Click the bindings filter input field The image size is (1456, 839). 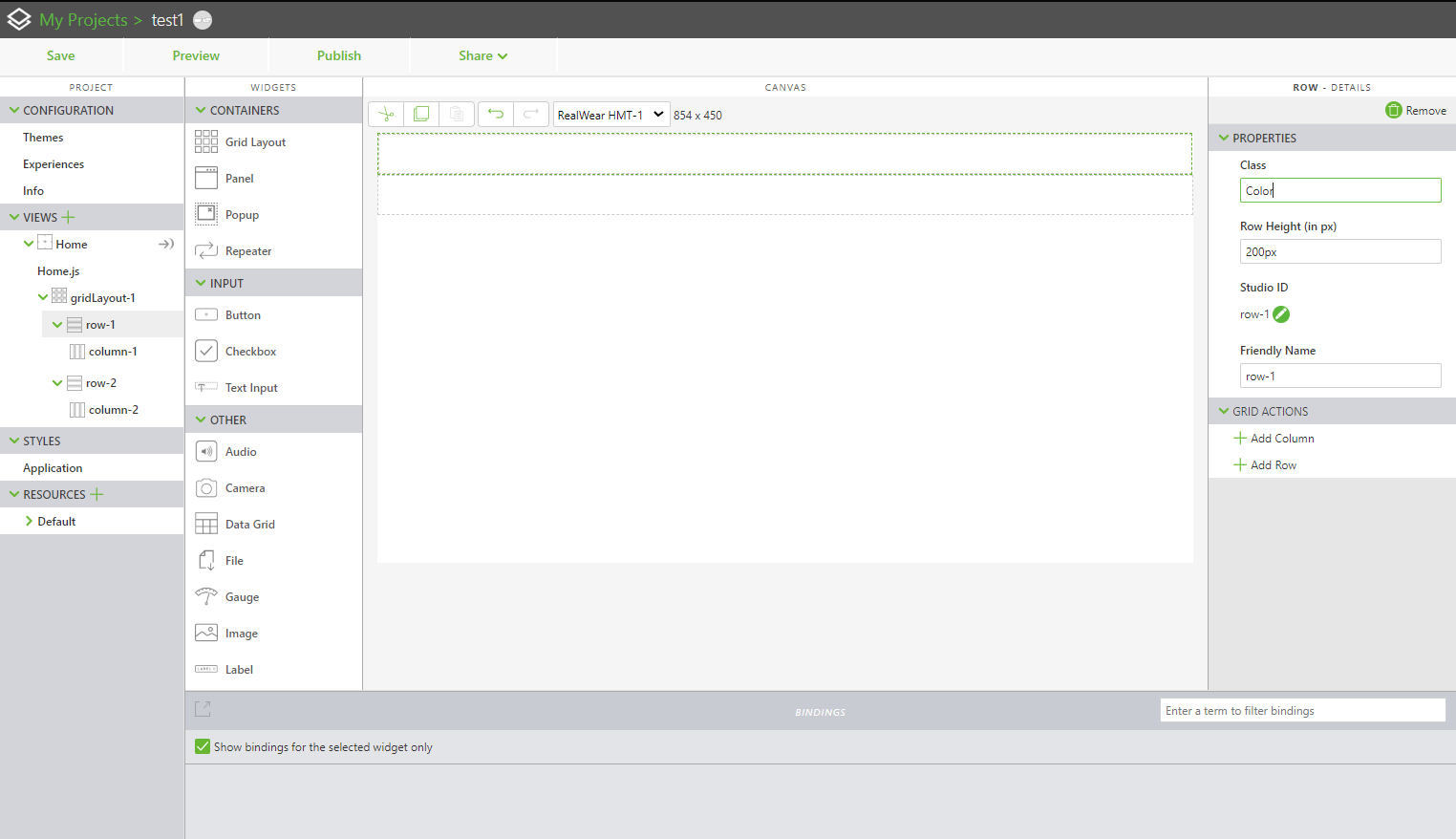(1301, 709)
